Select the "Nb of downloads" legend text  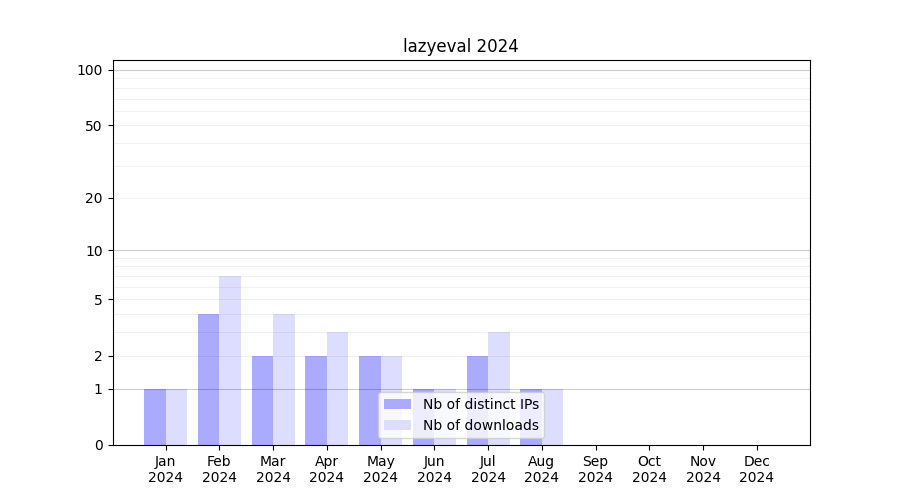point(480,425)
